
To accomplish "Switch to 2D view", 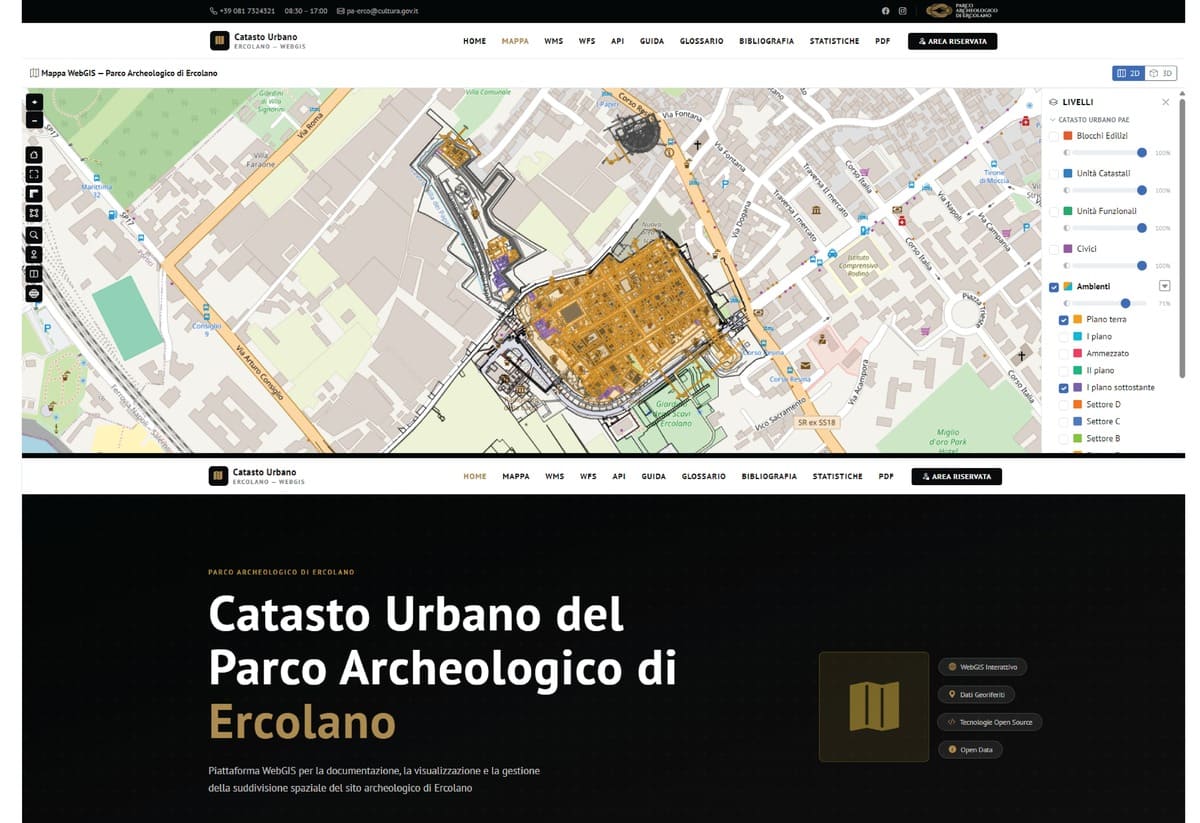I will pos(1128,73).
